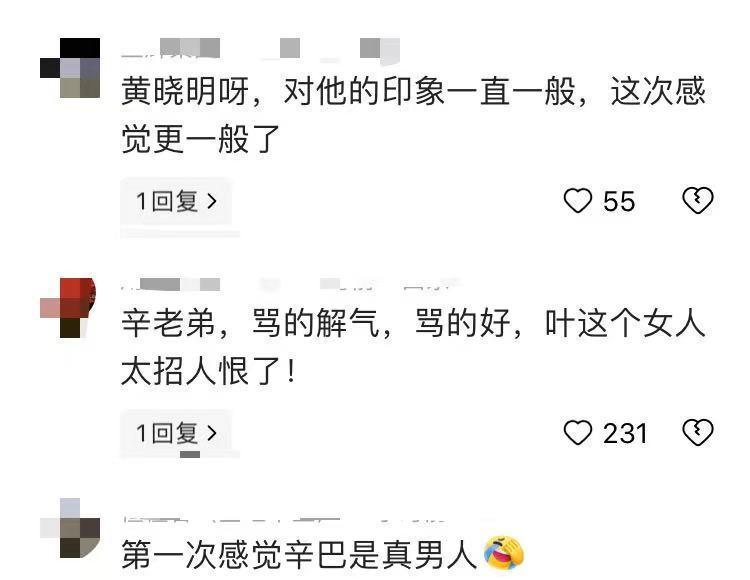Open the red avatar of second commenter

click(x=68, y=307)
